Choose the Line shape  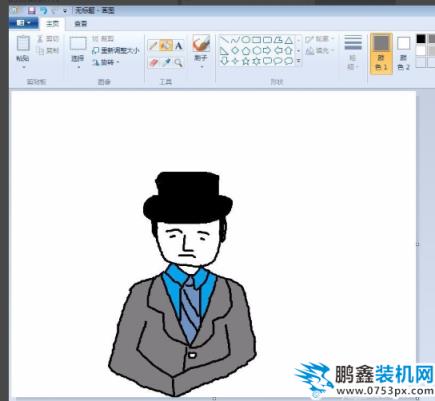[224, 40]
